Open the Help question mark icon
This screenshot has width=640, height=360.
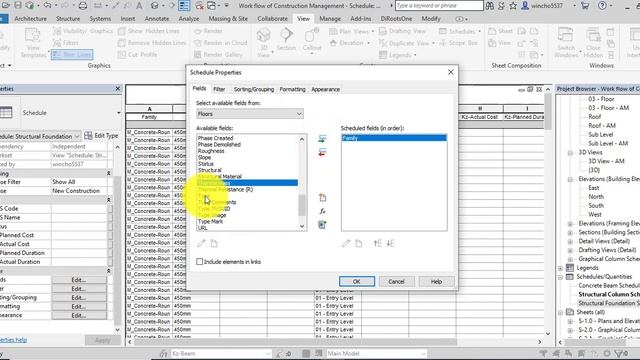[x=602, y=6]
